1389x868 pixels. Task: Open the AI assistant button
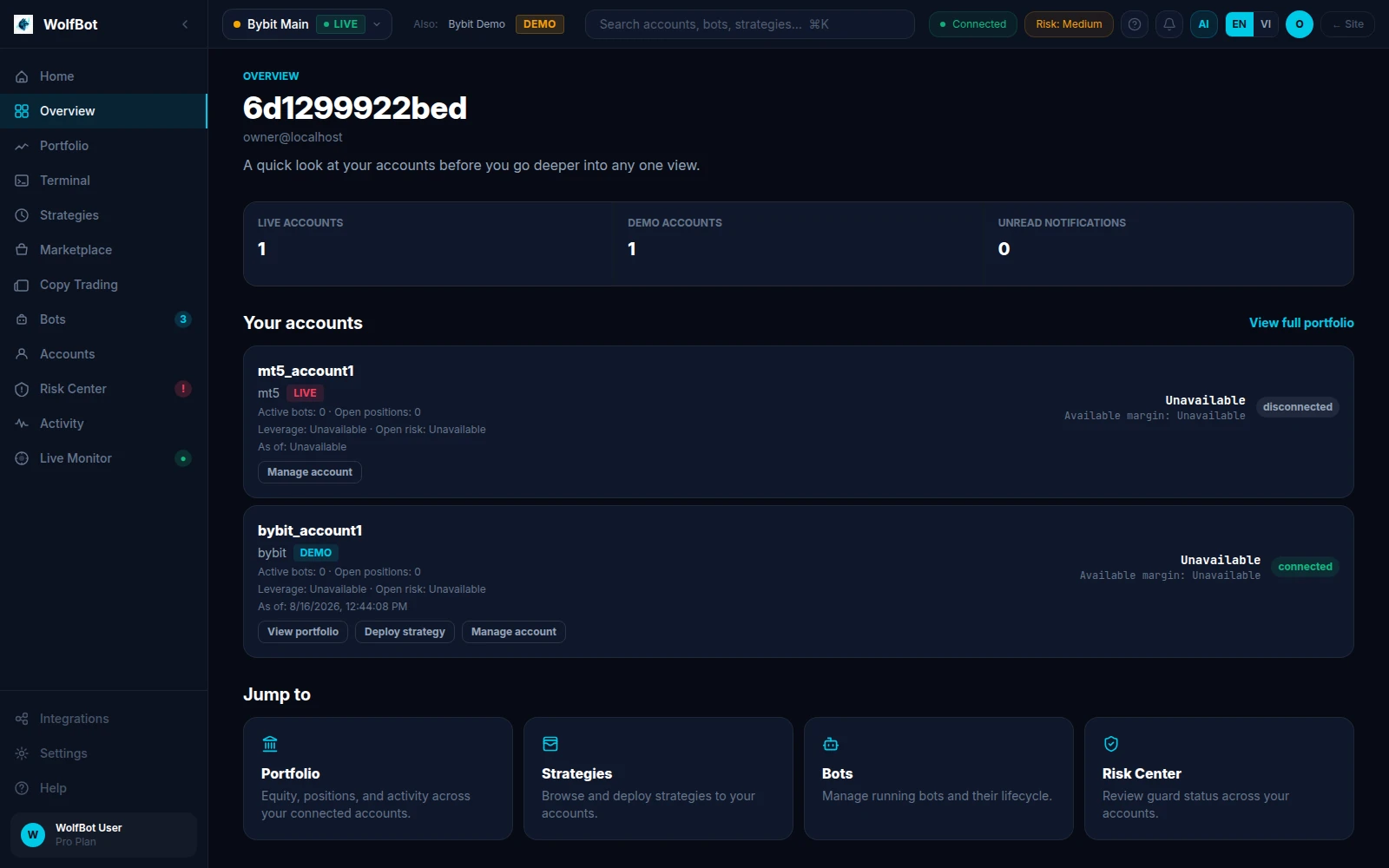[x=1204, y=24]
